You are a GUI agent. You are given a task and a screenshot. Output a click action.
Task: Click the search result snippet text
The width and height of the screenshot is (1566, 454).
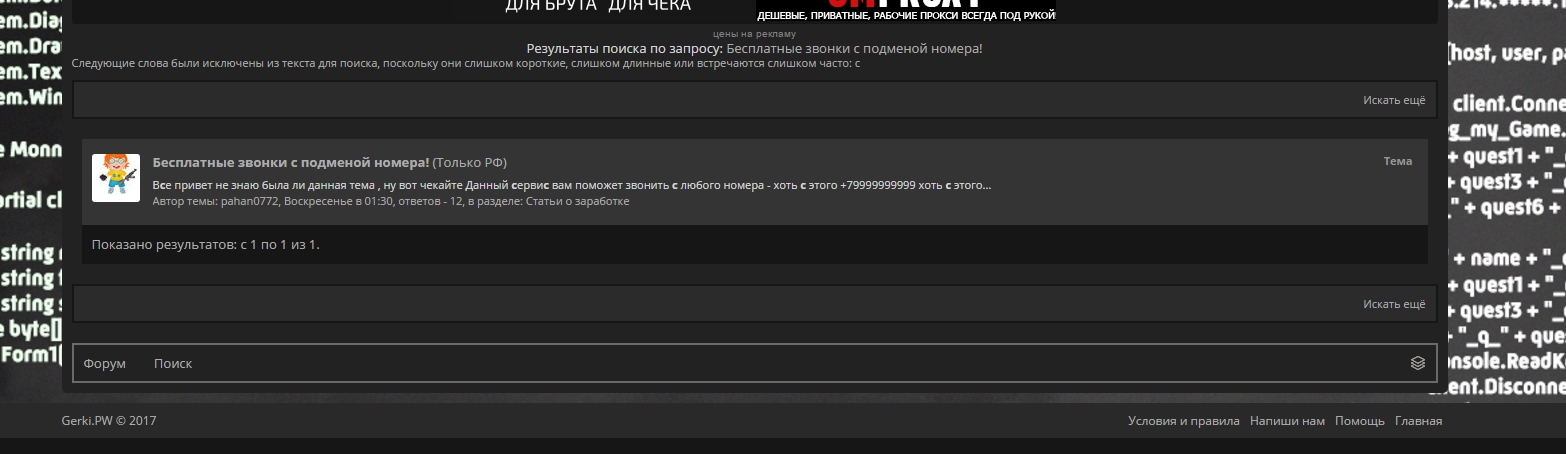click(x=571, y=185)
